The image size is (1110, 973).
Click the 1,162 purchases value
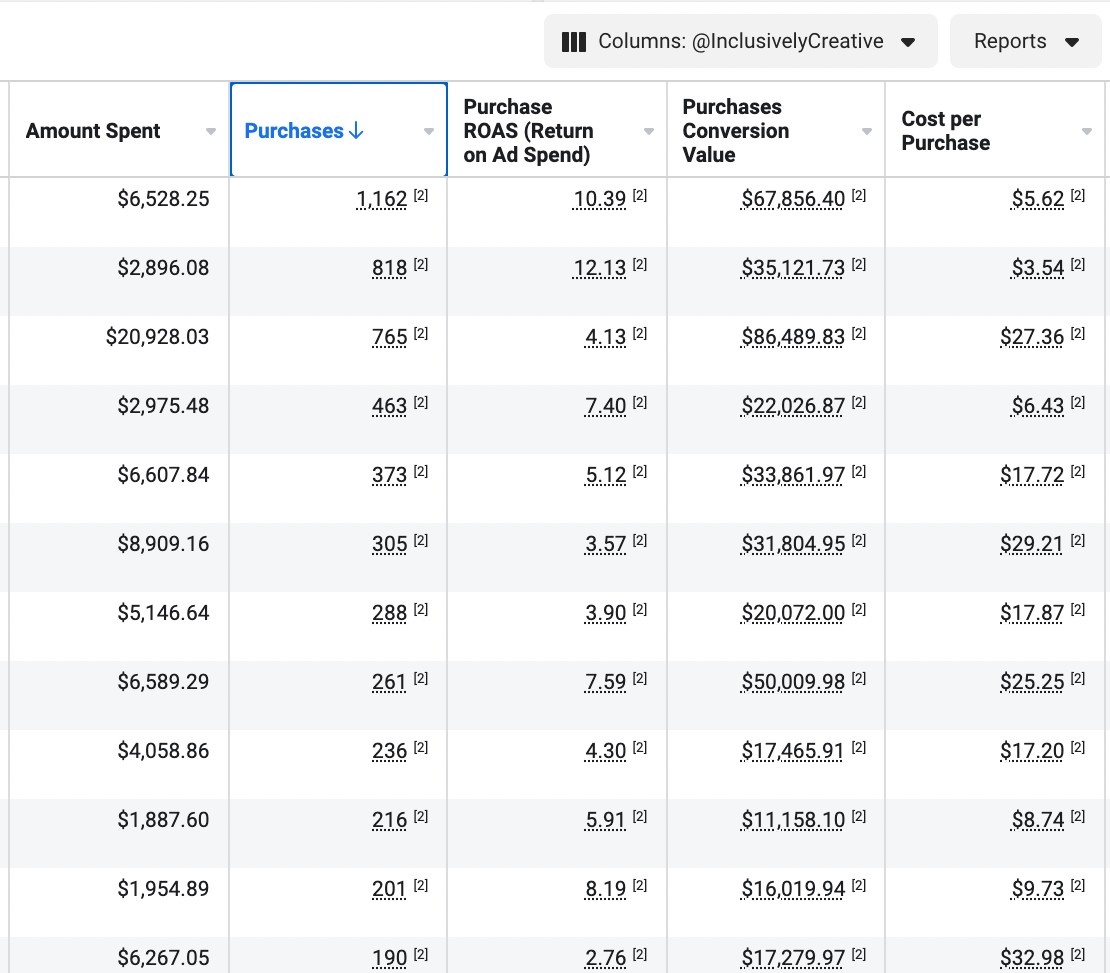click(382, 199)
